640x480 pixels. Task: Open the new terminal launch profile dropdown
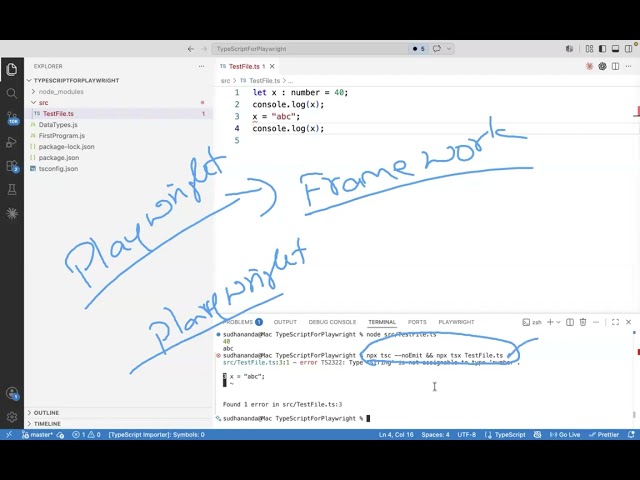click(x=558, y=322)
